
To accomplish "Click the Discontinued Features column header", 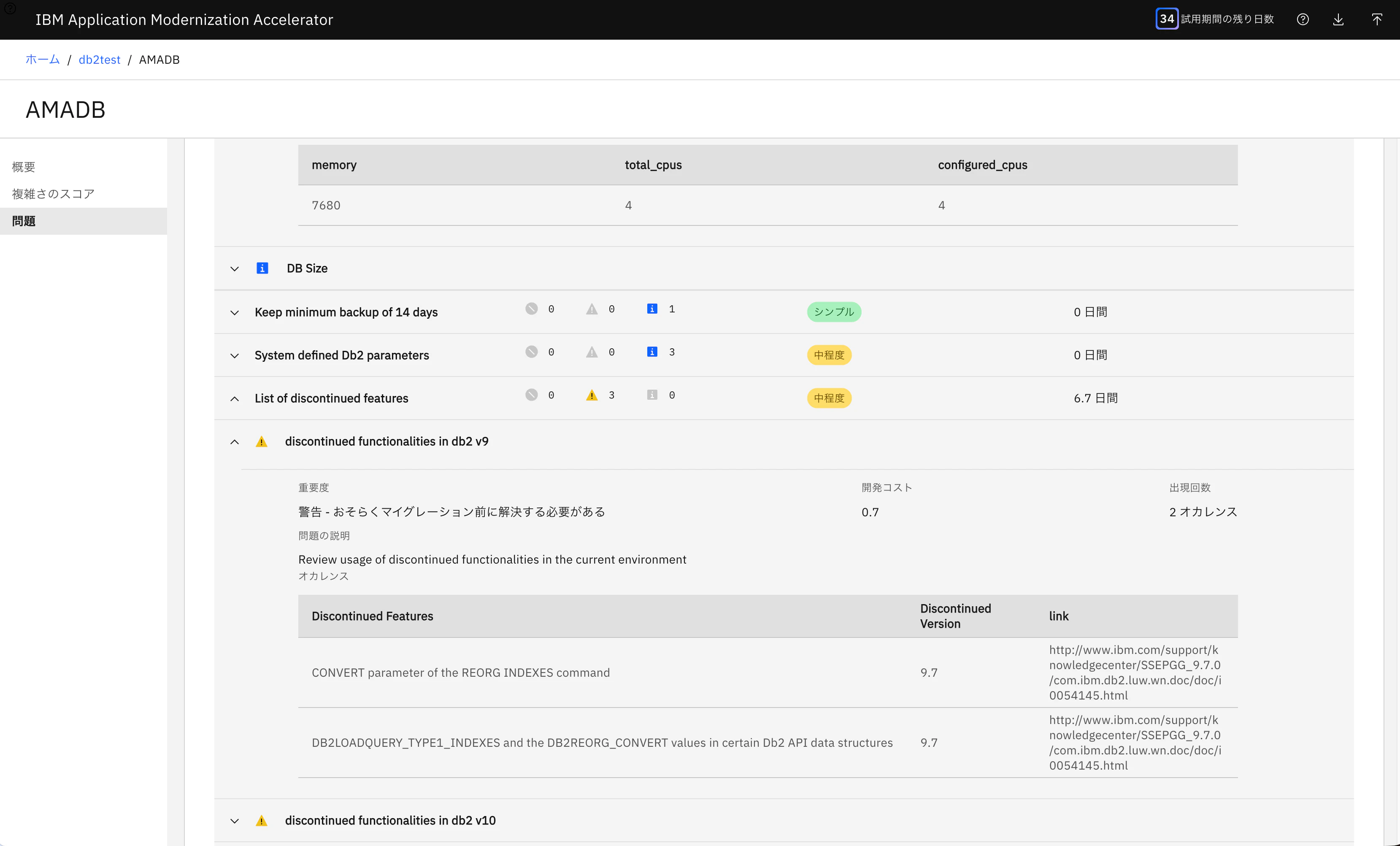I will click(x=372, y=616).
